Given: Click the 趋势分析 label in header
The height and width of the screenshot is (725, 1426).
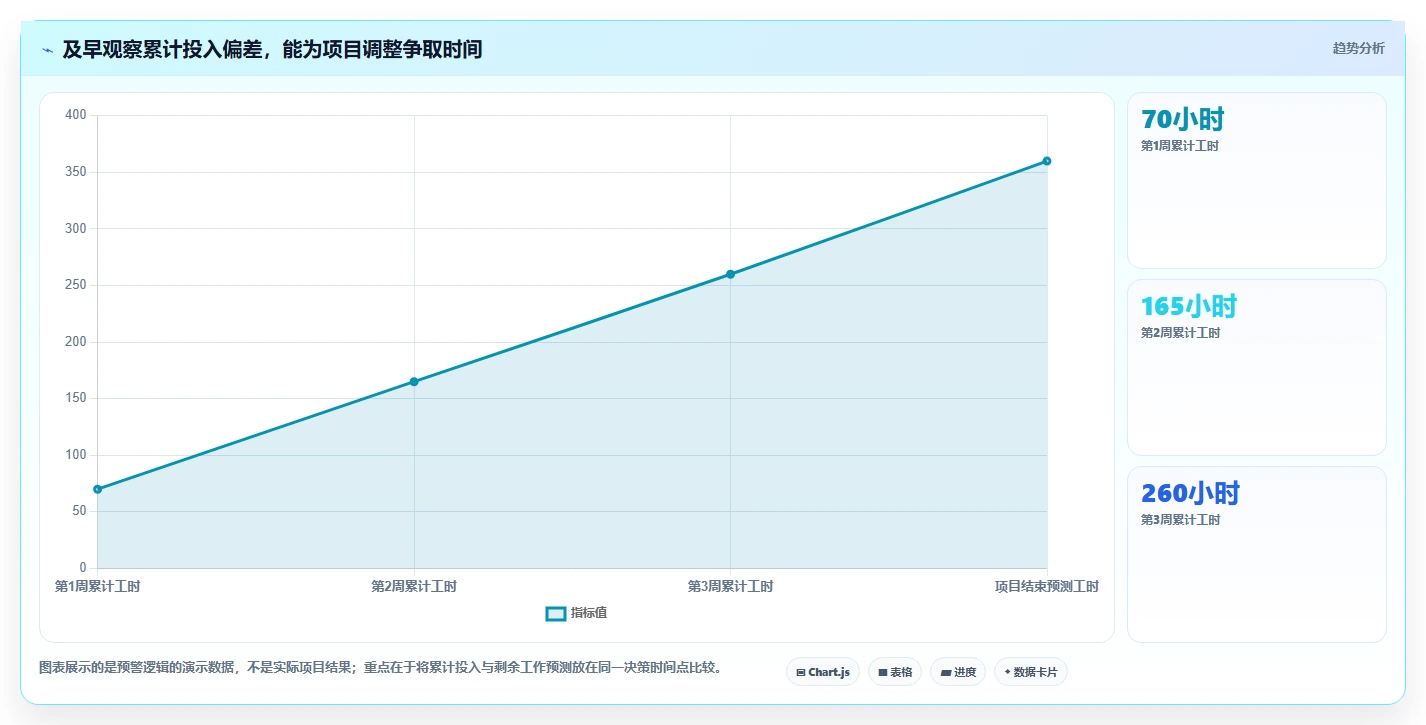Looking at the screenshot, I should 1358,48.
